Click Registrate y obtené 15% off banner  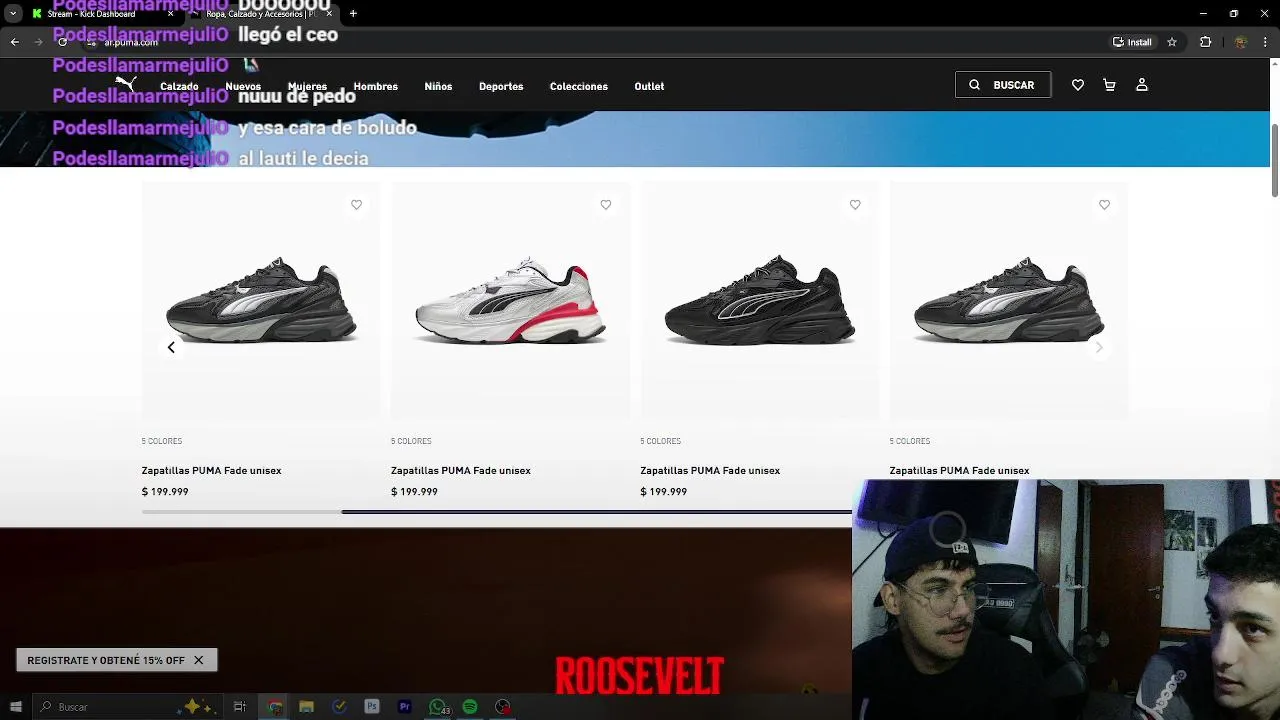106,660
